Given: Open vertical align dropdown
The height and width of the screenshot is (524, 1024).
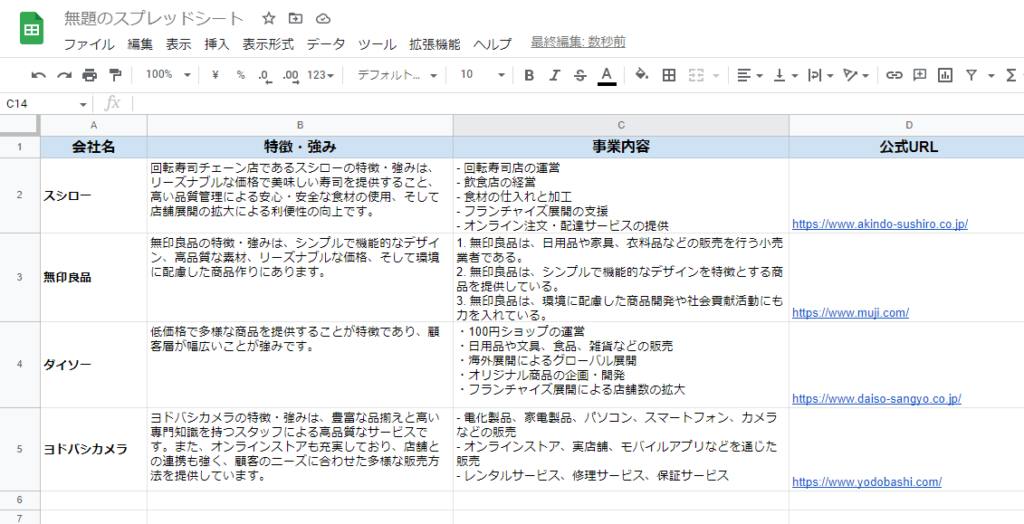Looking at the screenshot, I should (x=786, y=75).
